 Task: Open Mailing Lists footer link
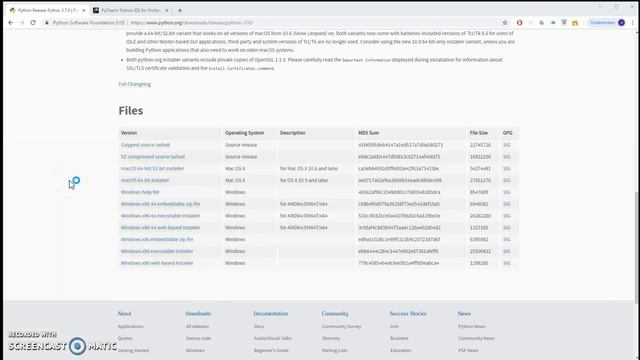(335, 350)
